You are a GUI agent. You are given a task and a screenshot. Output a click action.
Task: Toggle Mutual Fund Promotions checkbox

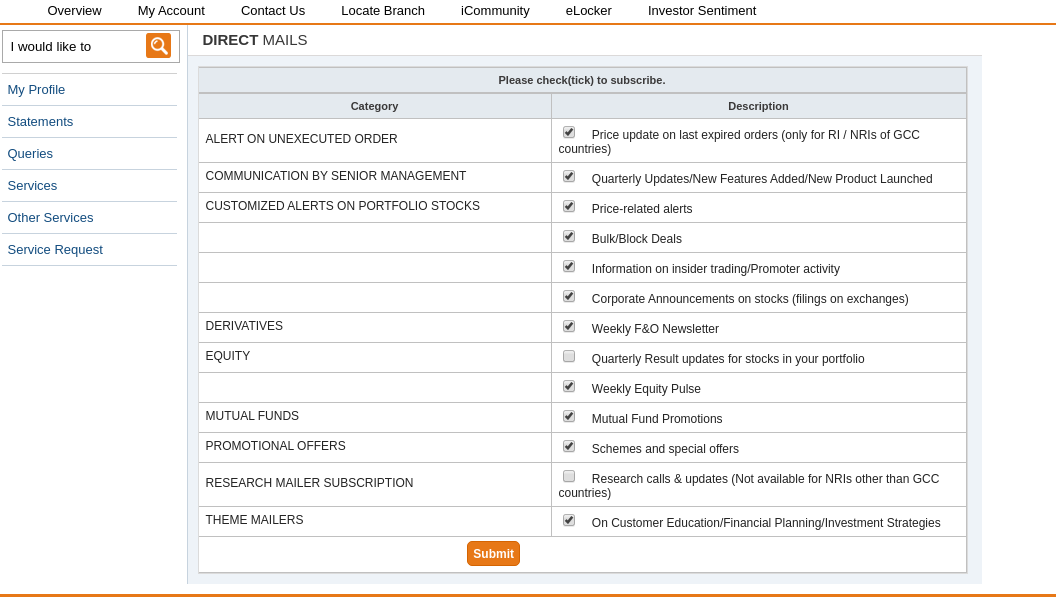pos(569,416)
